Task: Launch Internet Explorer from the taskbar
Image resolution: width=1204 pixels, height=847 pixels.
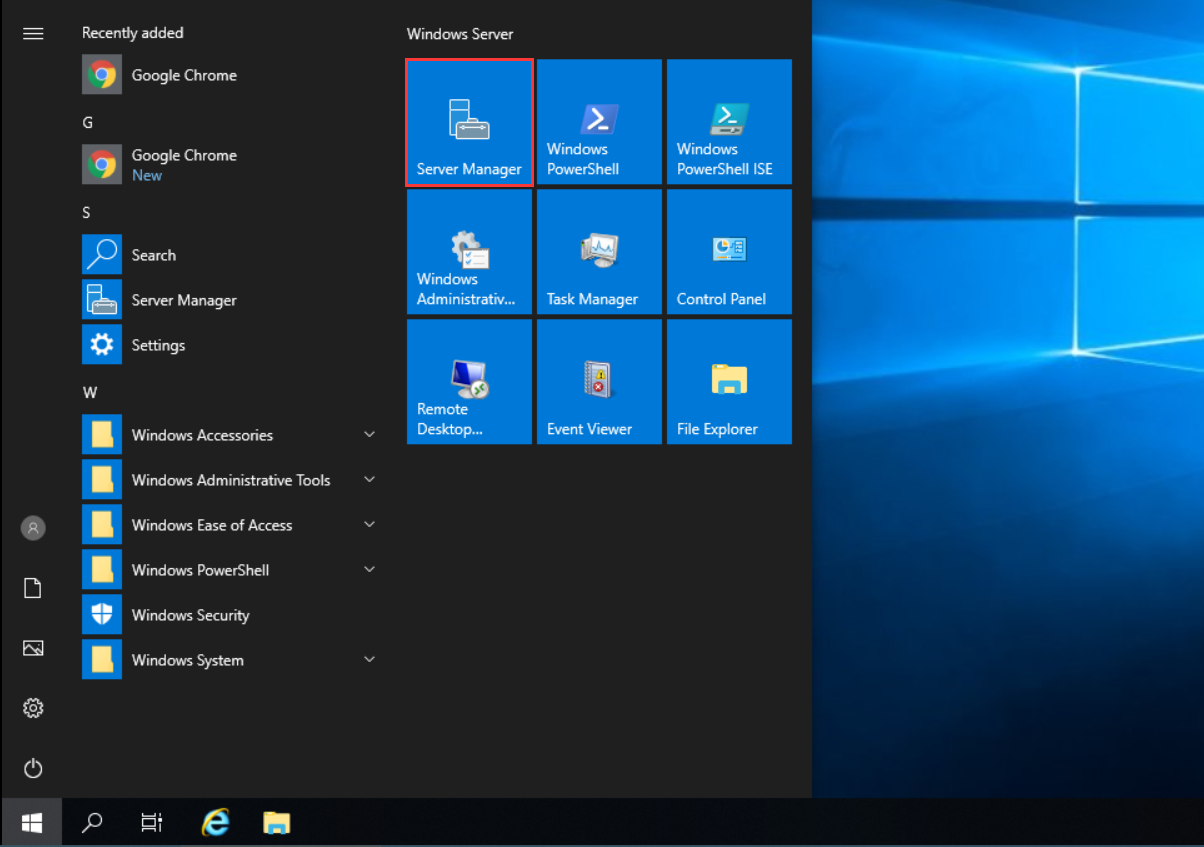Action: (x=215, y=822)
